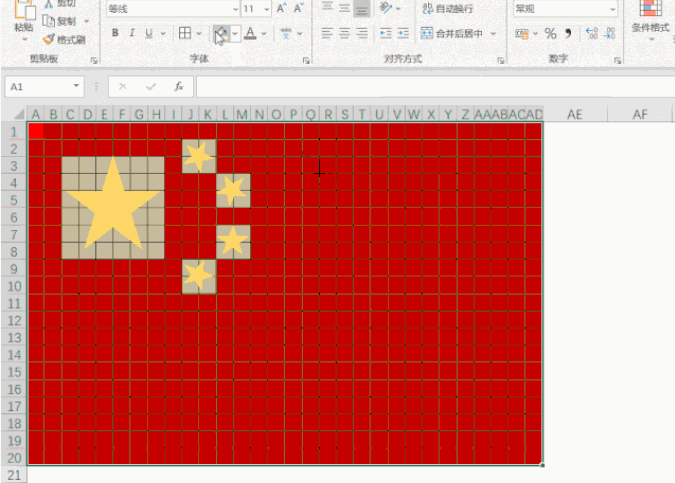Select row 21 header
The image size is (675, 483).
coord(14,475)
